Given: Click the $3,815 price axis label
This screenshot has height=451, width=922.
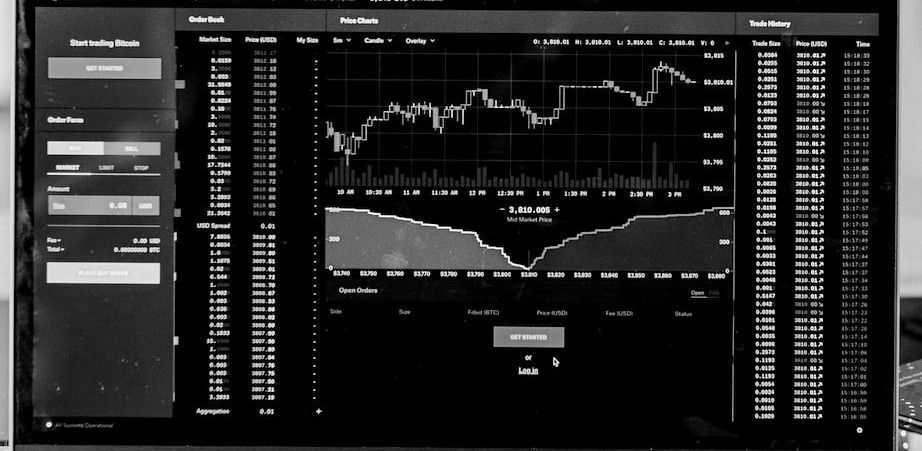Looking at the screenshot, I should coord(714,56).
